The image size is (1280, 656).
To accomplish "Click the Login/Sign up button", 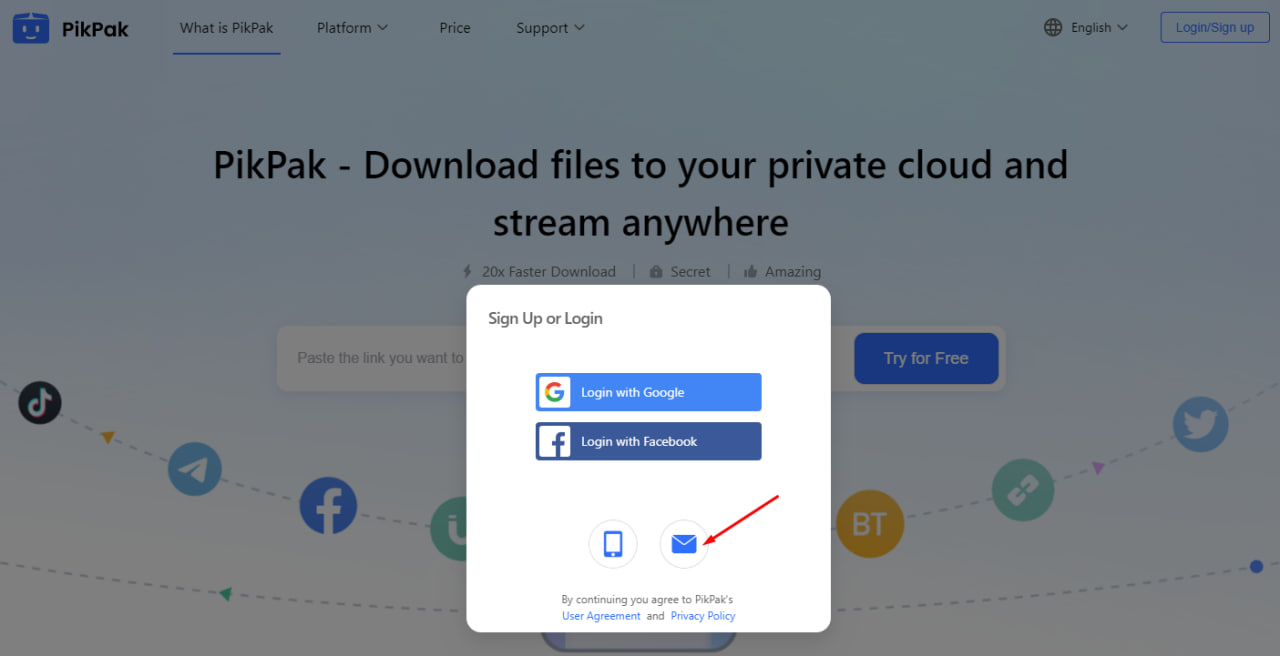I will [1214, 27].
